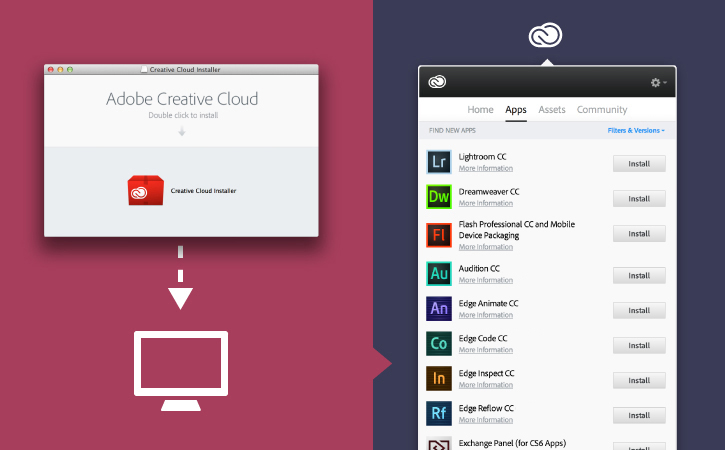
Task: Switch to the Home tab
Action: tap(480, 110)
